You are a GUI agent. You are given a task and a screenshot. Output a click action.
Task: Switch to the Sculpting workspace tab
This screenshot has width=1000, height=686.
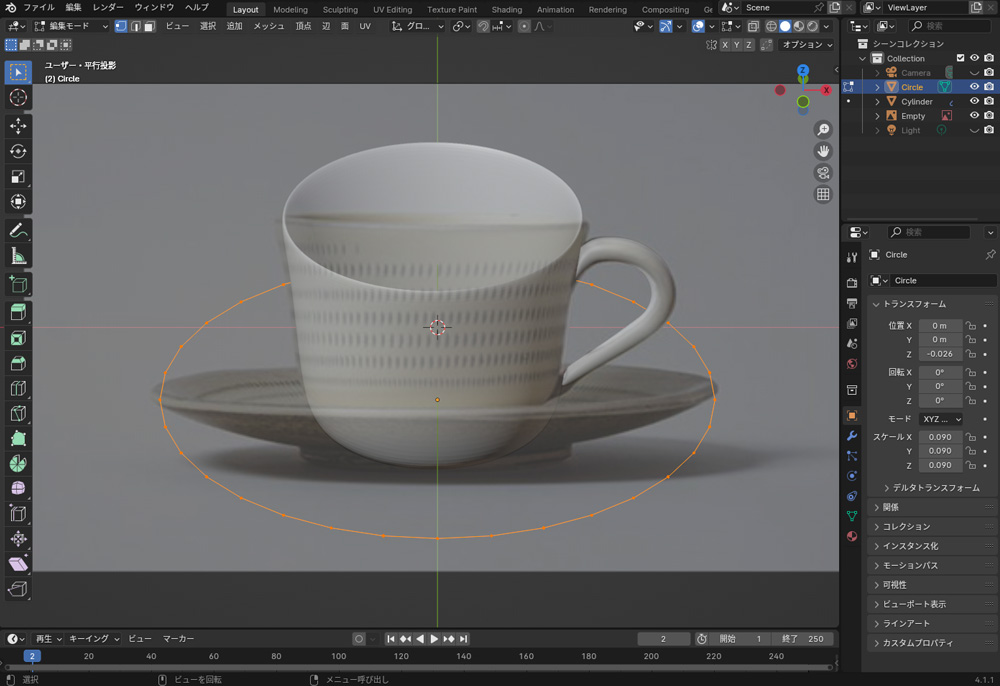340,10
